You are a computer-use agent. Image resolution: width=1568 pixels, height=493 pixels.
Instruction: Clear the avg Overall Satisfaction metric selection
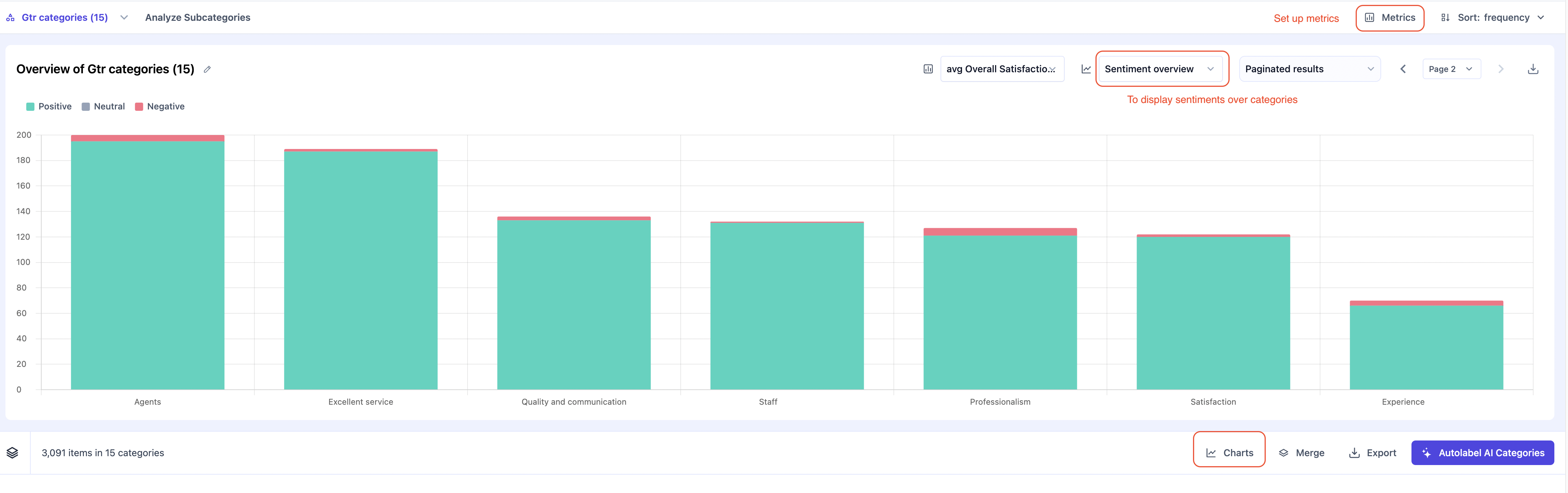[1052, 70]
